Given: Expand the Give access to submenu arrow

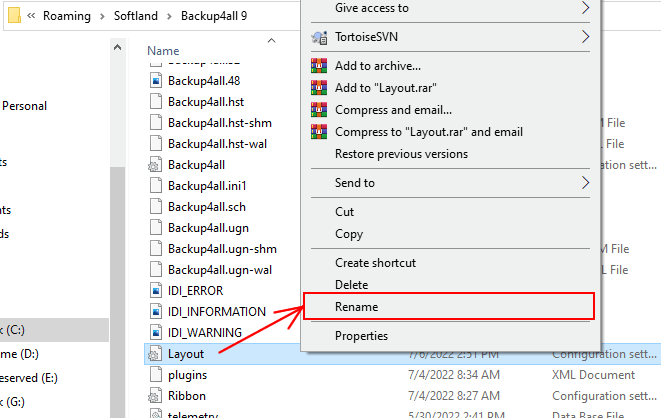Looking at the screenshot, I should coord(586,8).
